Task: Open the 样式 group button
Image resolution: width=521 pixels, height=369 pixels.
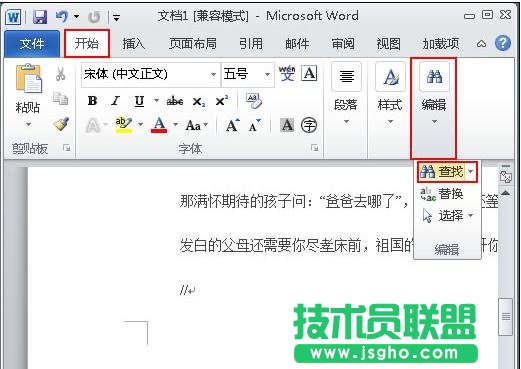Action: 390,94
